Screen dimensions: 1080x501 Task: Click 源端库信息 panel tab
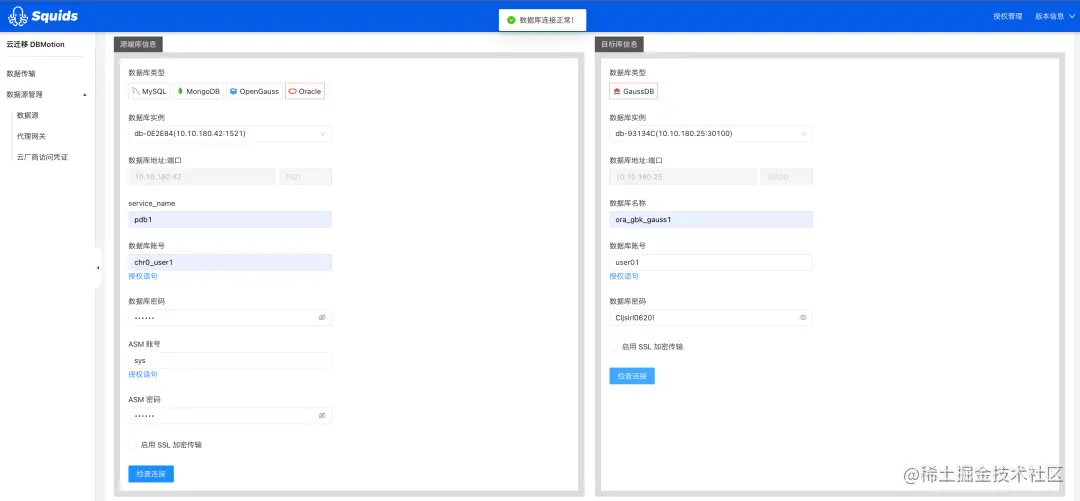coord(138,45)
